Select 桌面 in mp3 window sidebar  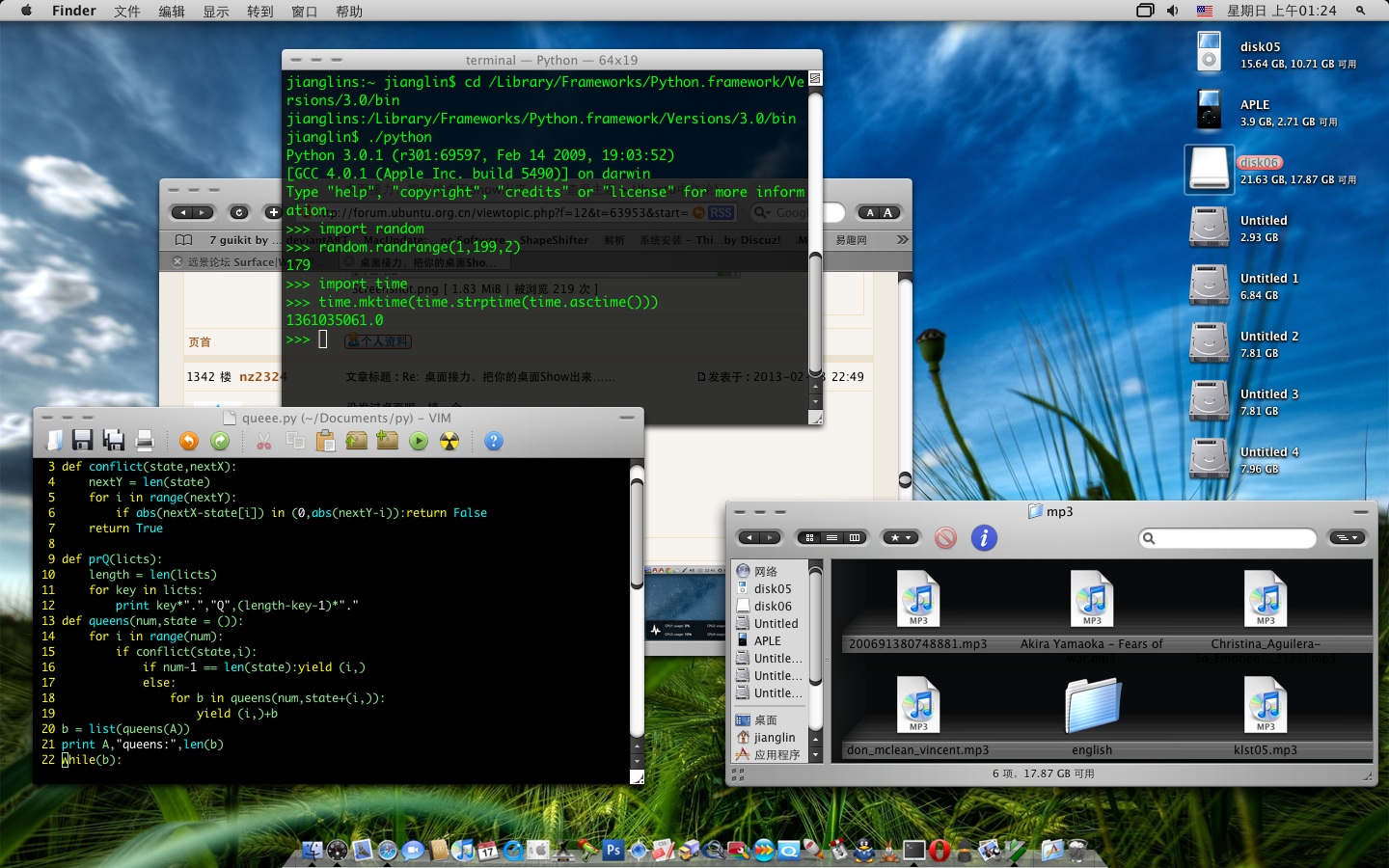point(766,720)
